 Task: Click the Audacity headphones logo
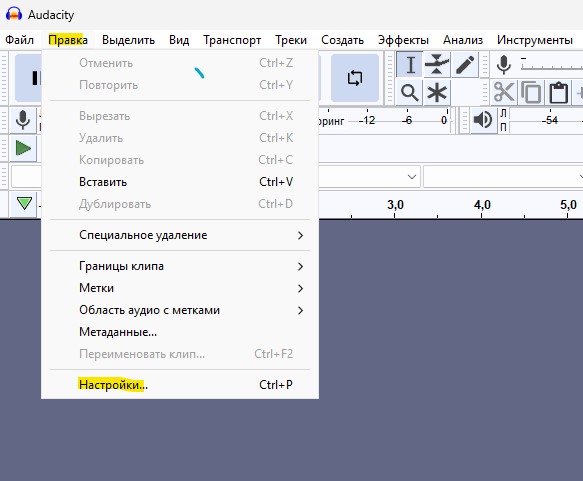[14, 14]
